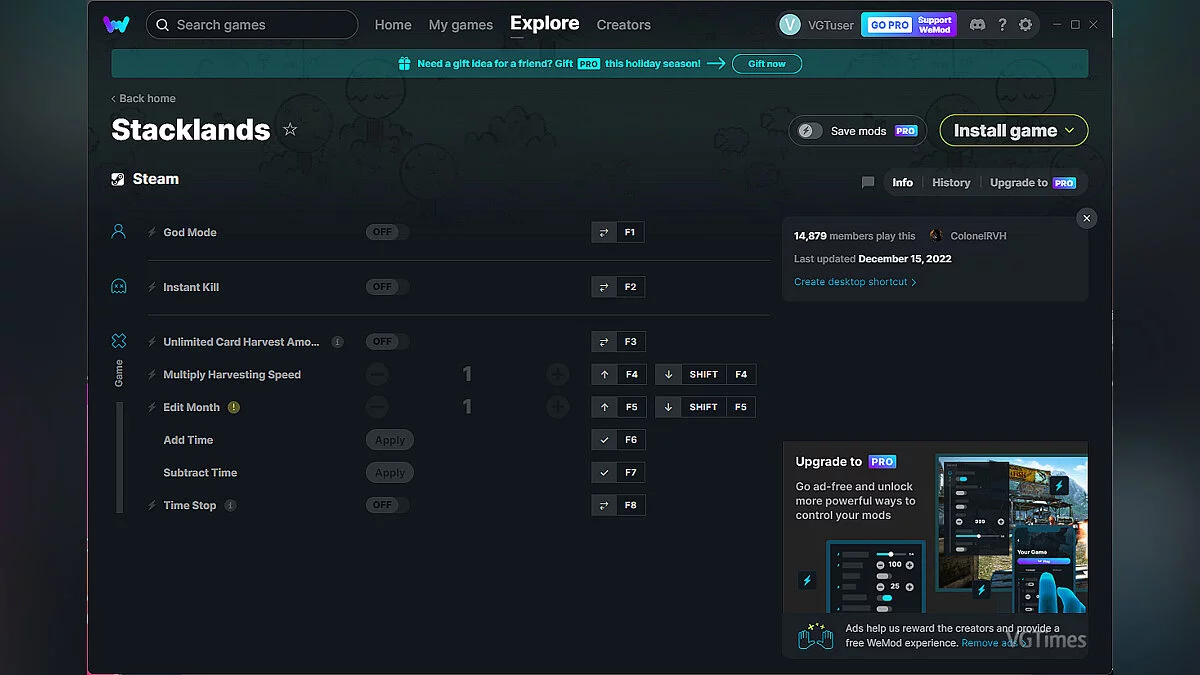Click the lightning icon beside Edit Month

[152, 407]
